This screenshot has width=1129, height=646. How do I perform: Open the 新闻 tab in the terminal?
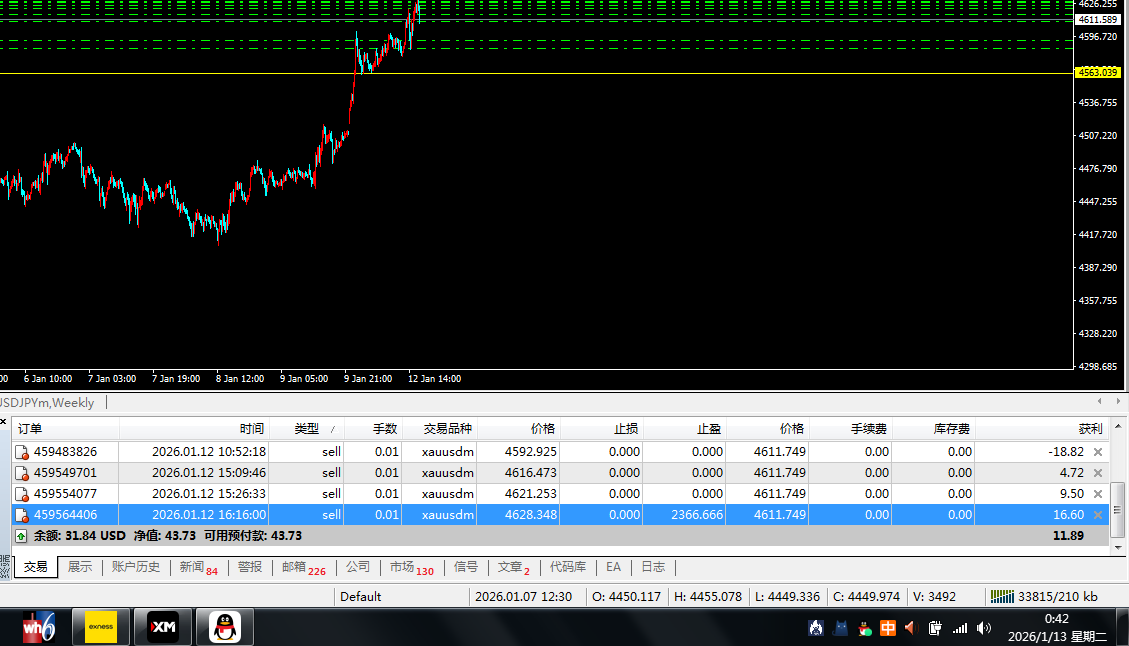coord(197,567)
